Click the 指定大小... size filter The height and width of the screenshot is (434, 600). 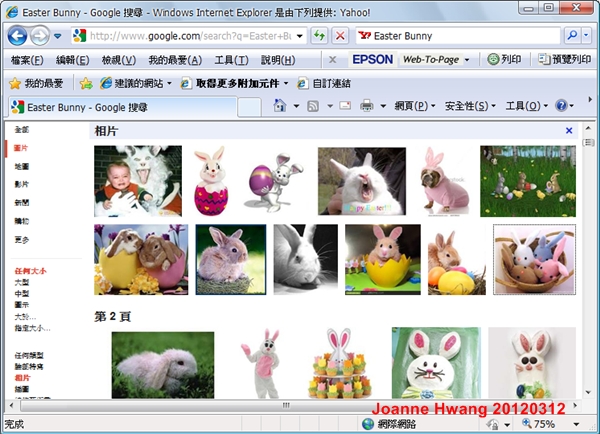33,328
